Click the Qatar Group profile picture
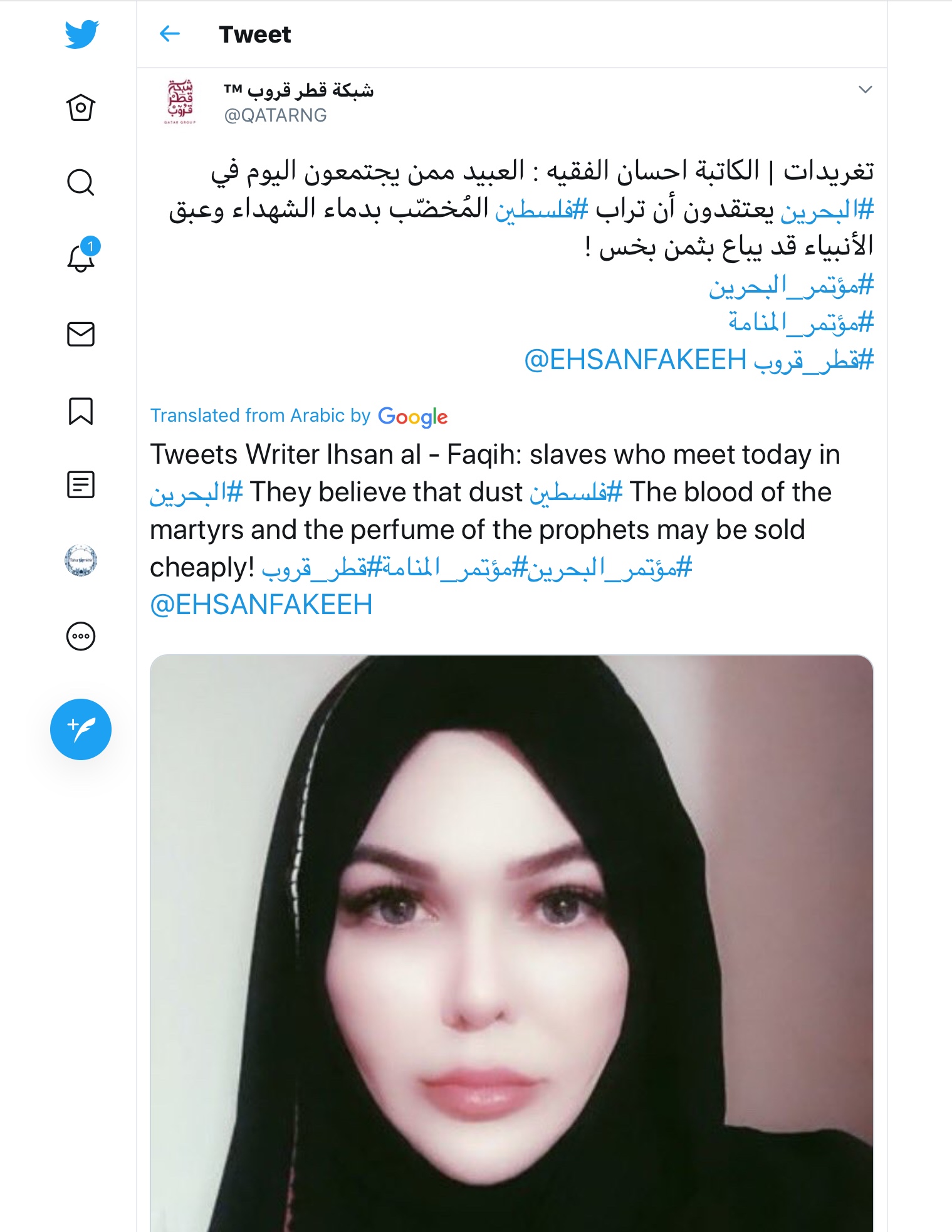This screenshot has width=952, height=1232. [180, 102]
